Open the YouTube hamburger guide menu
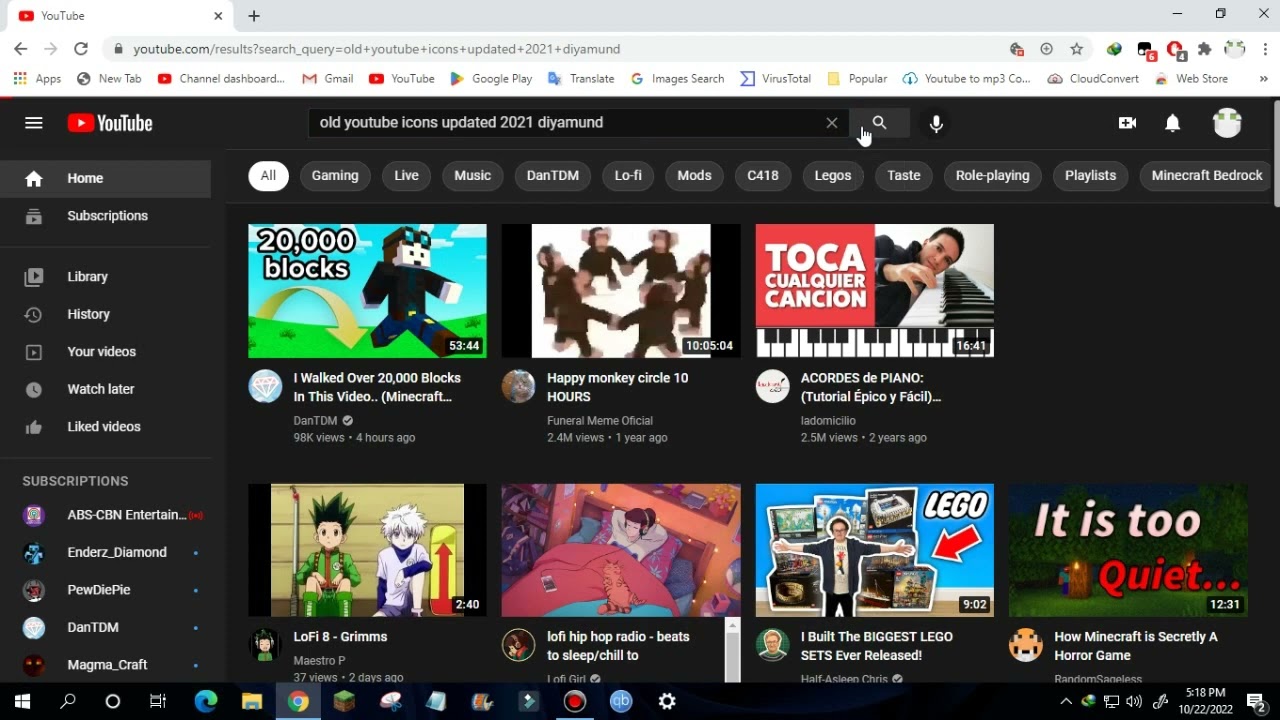The height and width of the screenshot is (720, 1280). pyautogui.click(x=34, y=123)
